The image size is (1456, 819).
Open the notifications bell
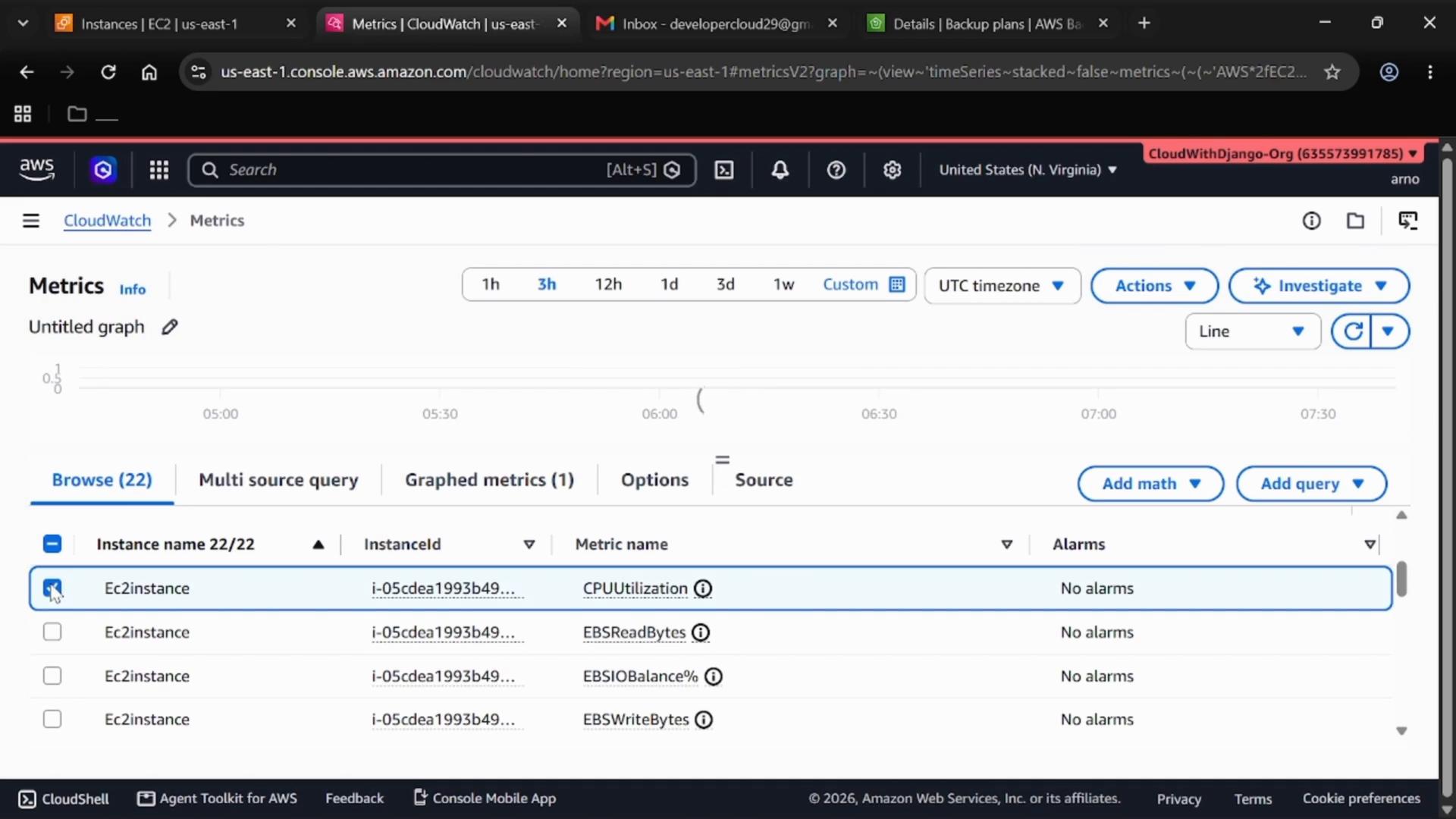(x=780, y=170)
